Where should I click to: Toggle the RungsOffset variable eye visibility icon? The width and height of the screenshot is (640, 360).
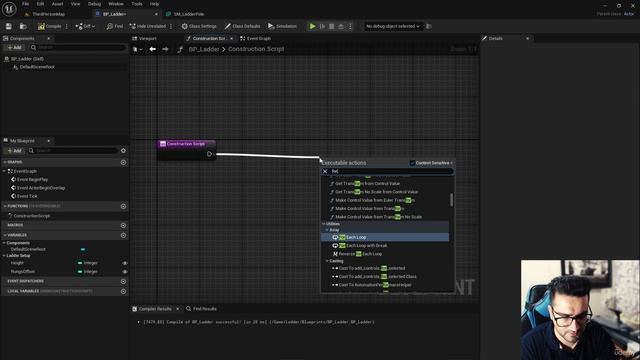click(x=125, y=271)
